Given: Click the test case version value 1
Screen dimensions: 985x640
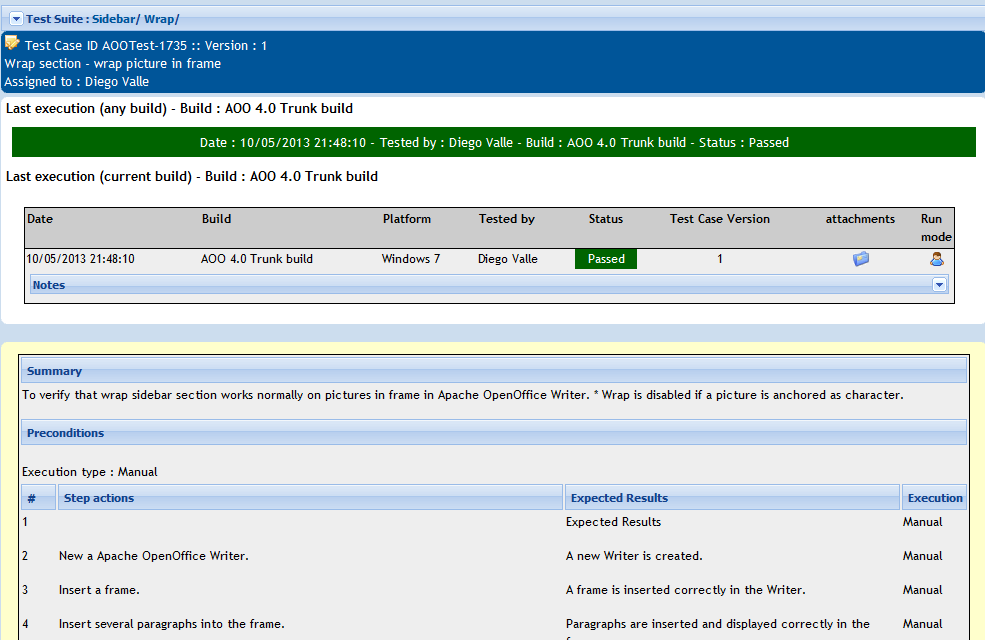Looking at the screenshot, I should (720, 259).
